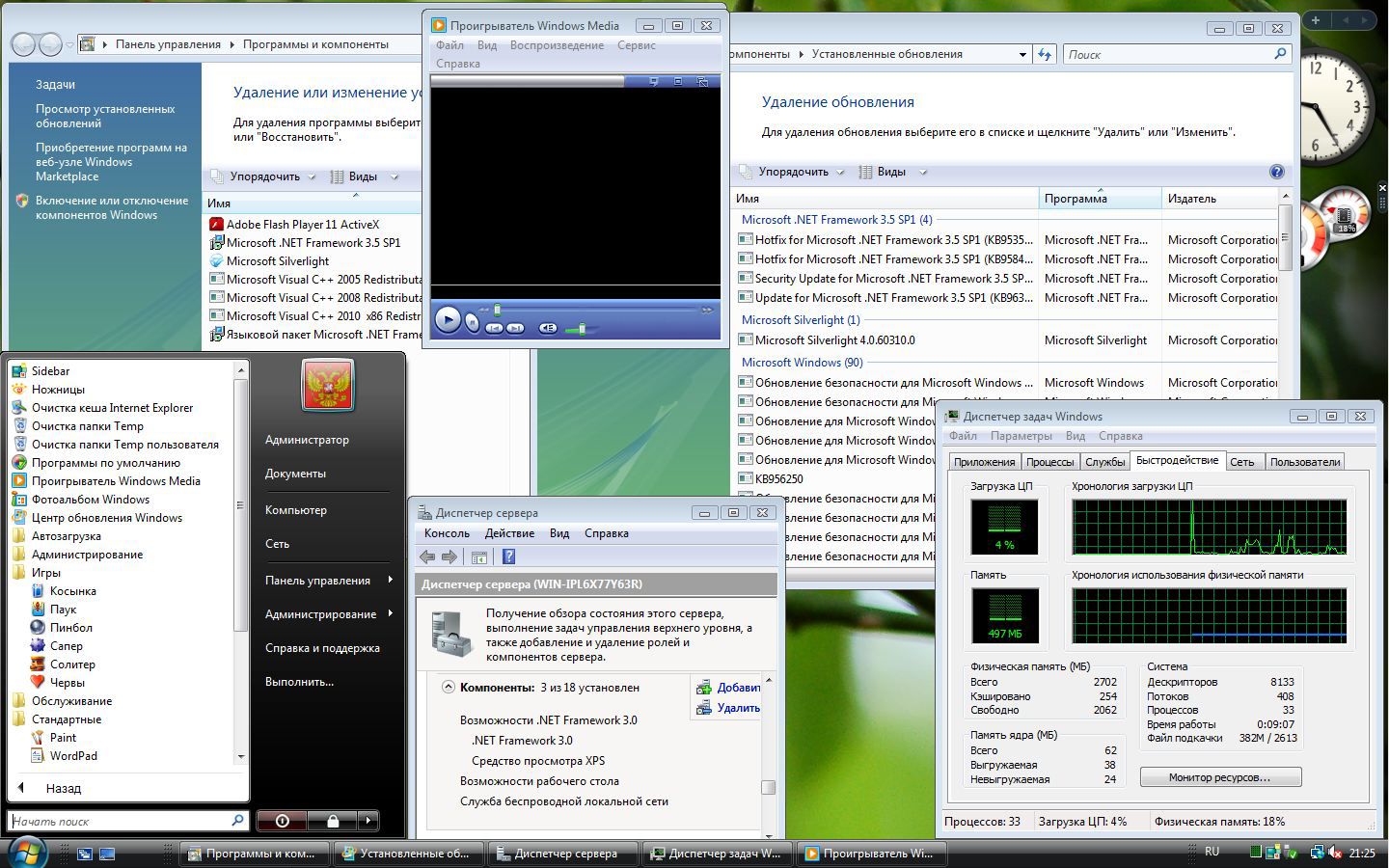Viewport: 1389px width, 868px height.
Task: Open Sidebar from the Start menu programs list
Action: click(x=50, y=371)
